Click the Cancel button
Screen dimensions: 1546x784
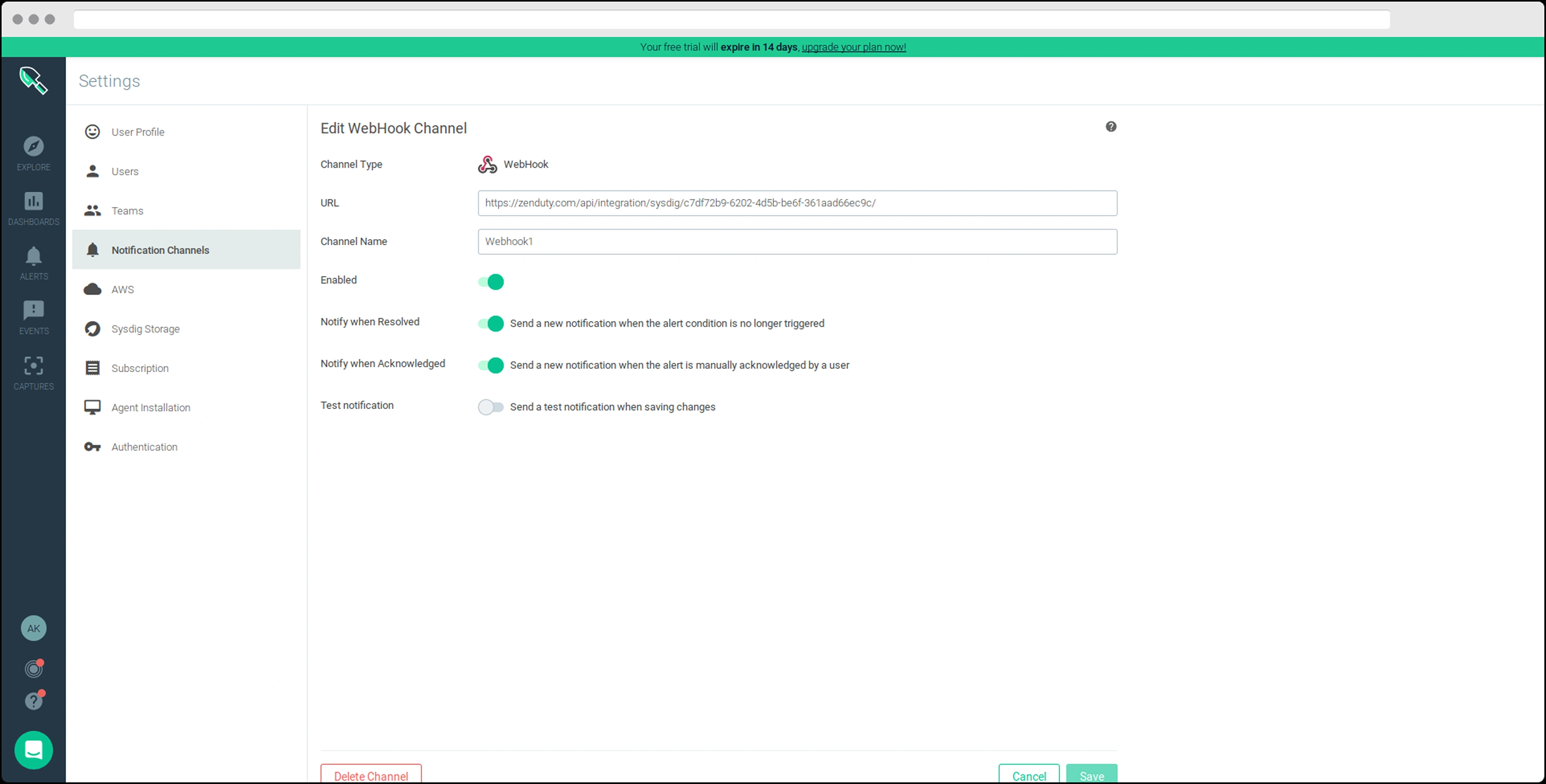[1029, 774]
